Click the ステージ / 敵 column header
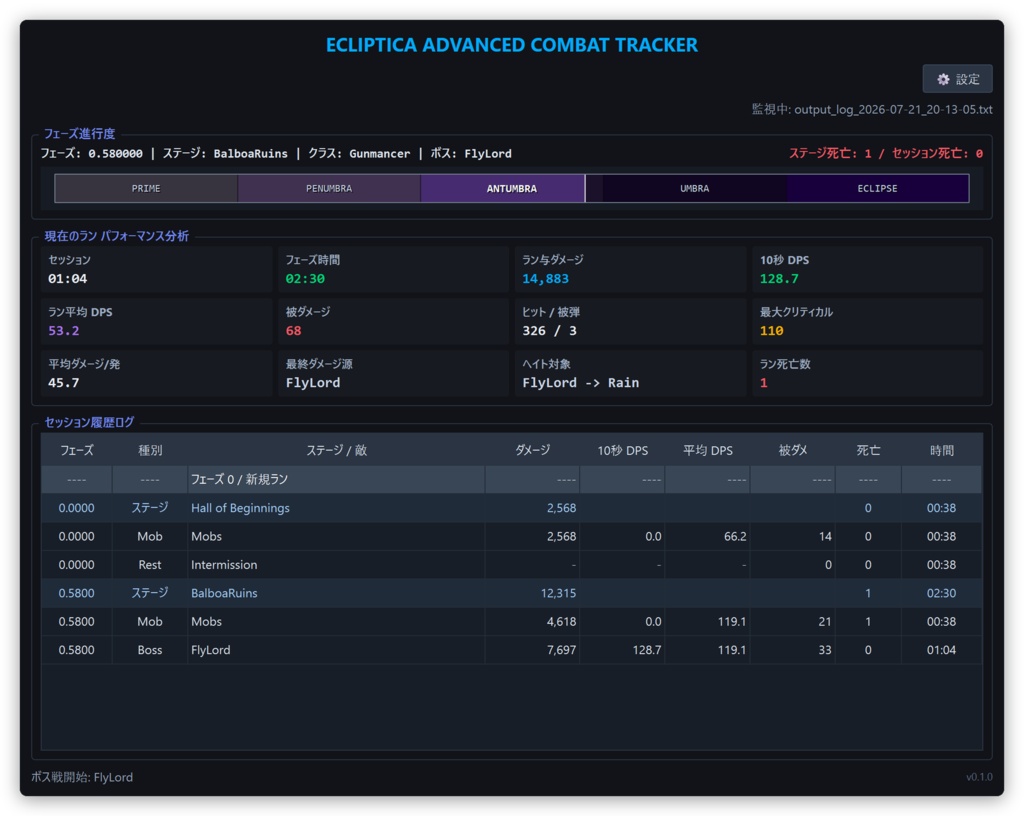The image size is (1024, 816). (336, 450)
